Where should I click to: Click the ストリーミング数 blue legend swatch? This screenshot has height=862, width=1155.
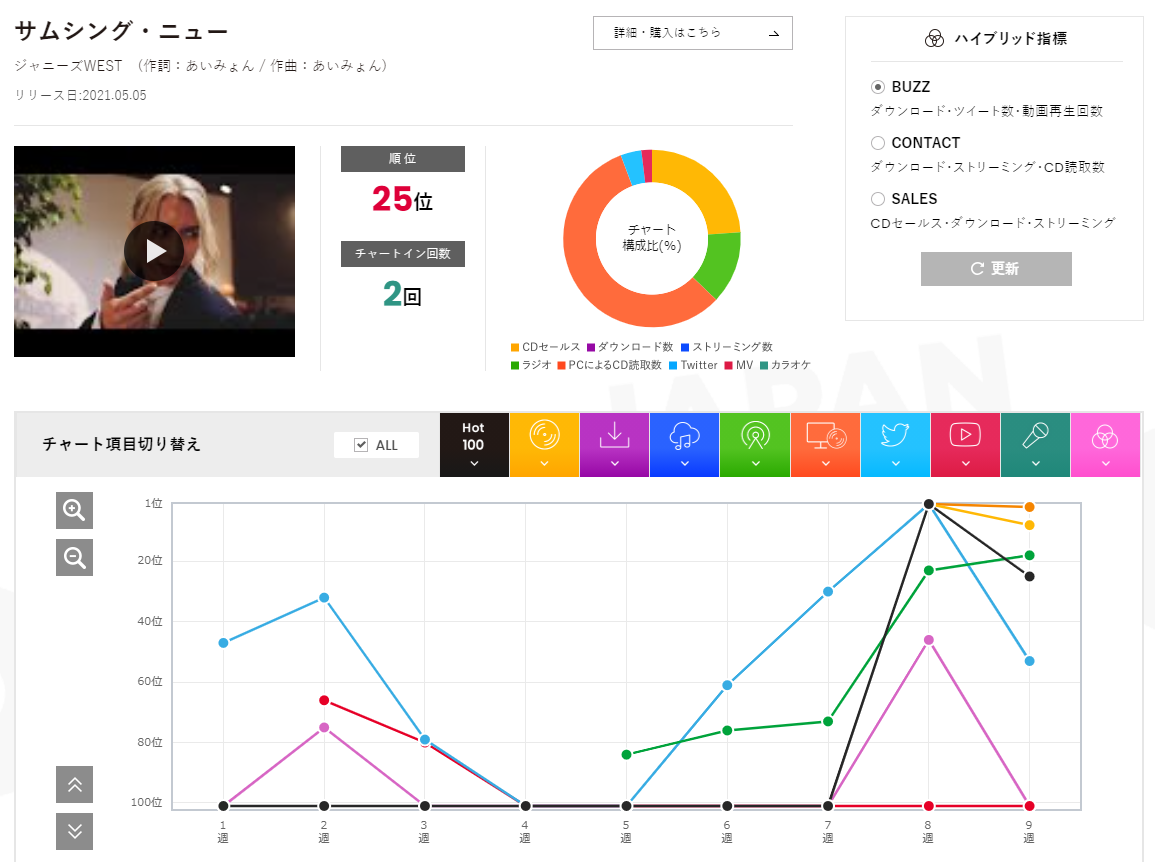pyautogui.click(x=685, y=347)
